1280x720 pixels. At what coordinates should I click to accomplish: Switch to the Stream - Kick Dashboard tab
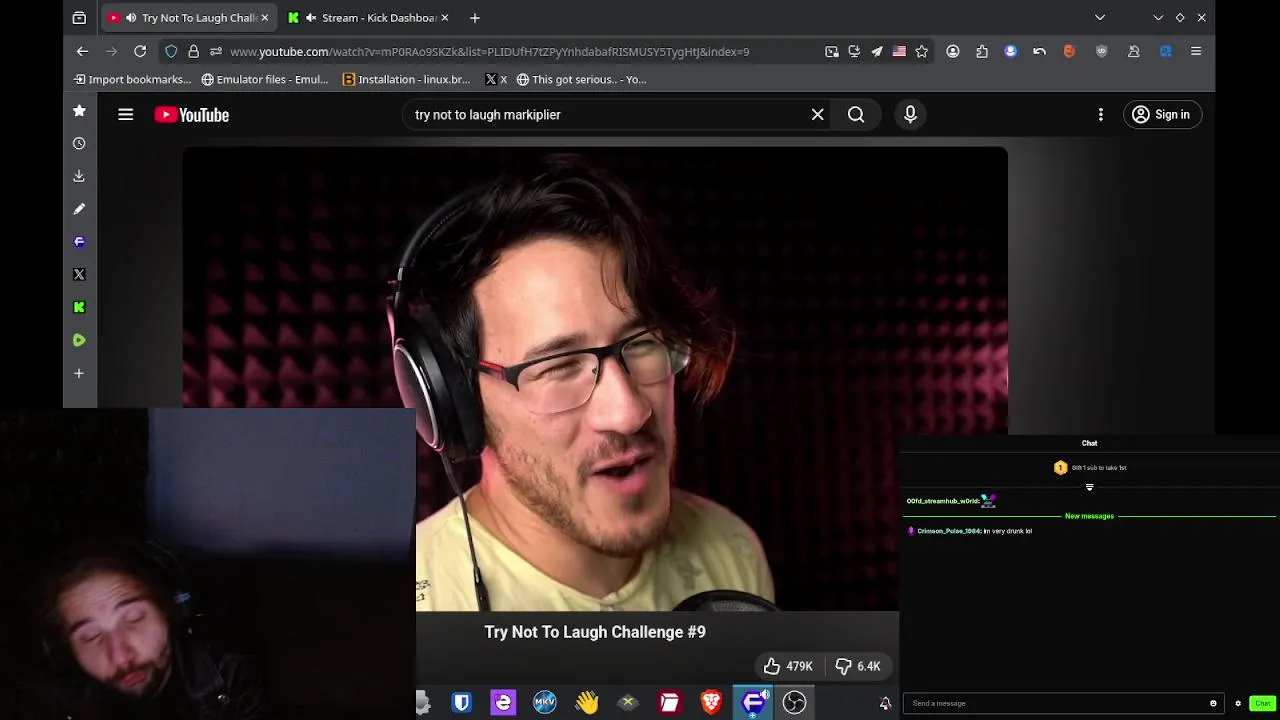click(x=367, y=17)
